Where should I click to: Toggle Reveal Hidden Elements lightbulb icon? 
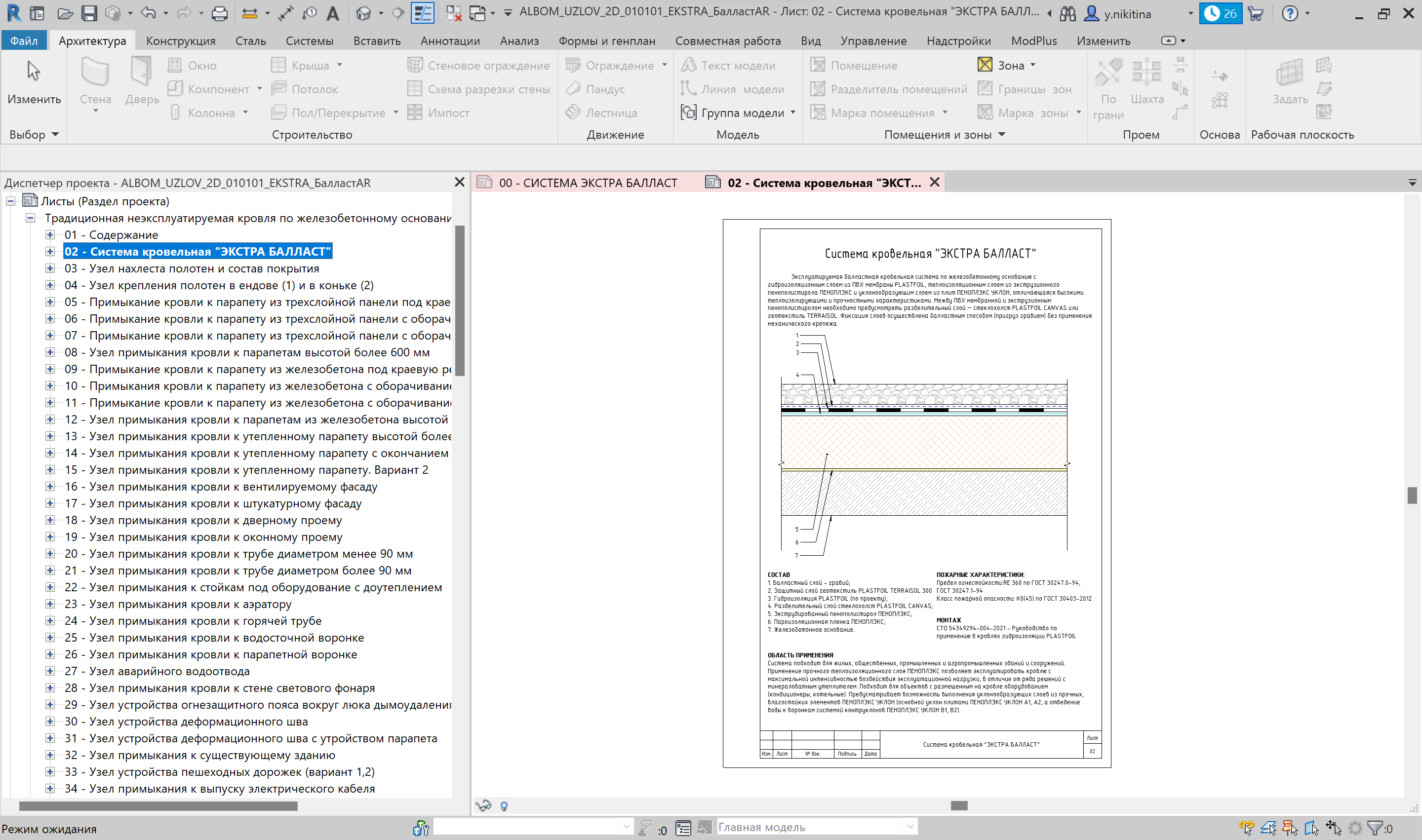504,805
